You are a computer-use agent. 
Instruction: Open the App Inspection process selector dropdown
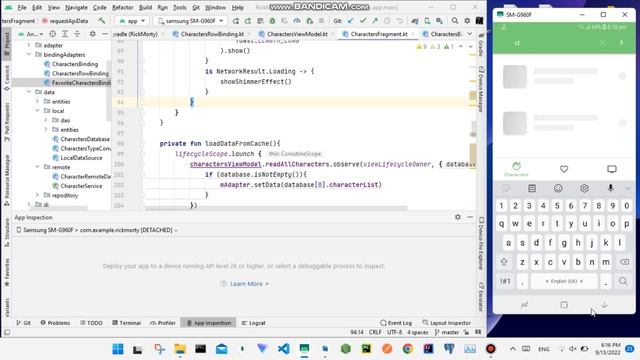pos(97,230)
